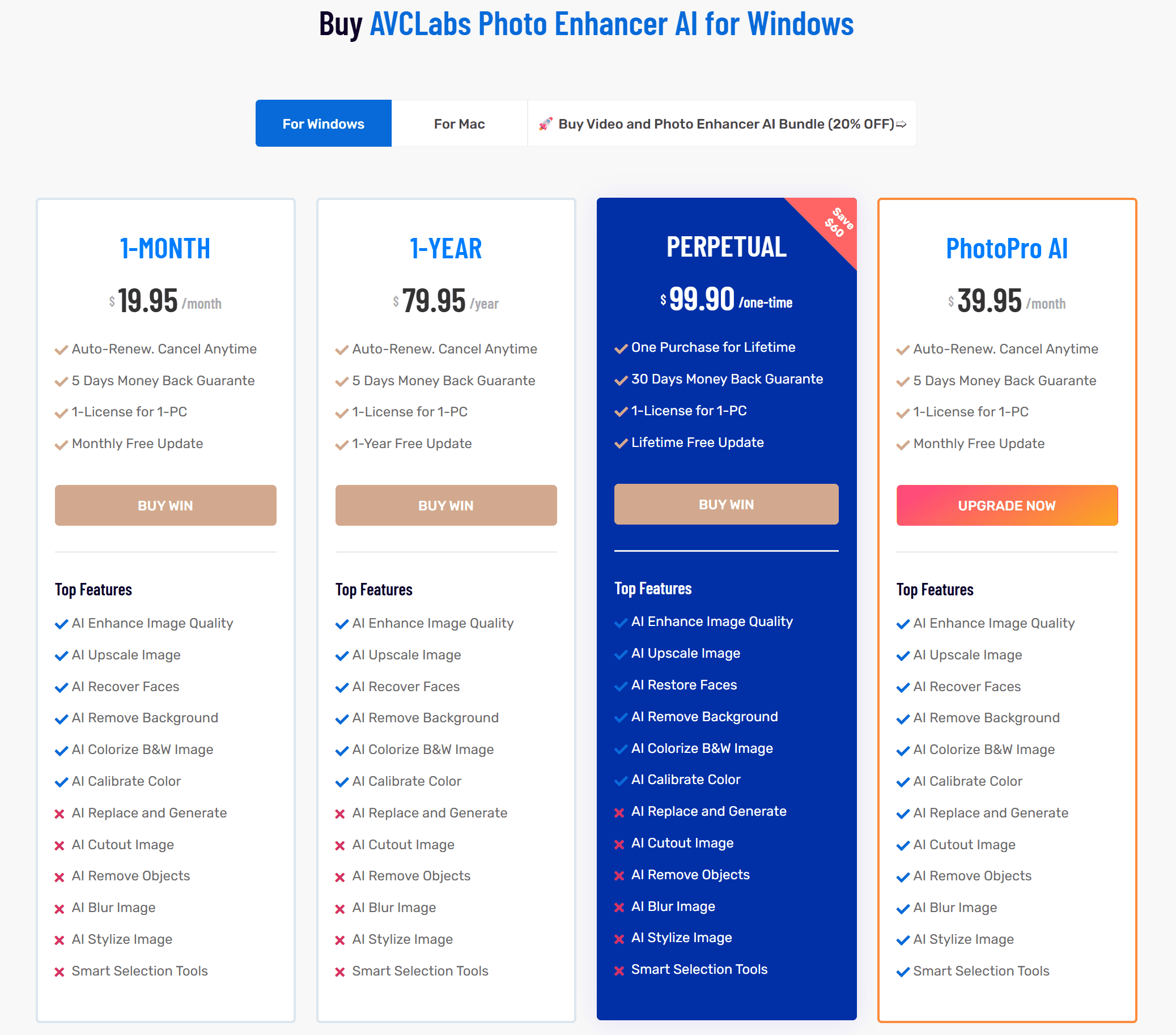The width and height of the screenshot is (1176, 1035).
Task: Click the PhotoPro AI plan heading
Action: coord(1007,248)
